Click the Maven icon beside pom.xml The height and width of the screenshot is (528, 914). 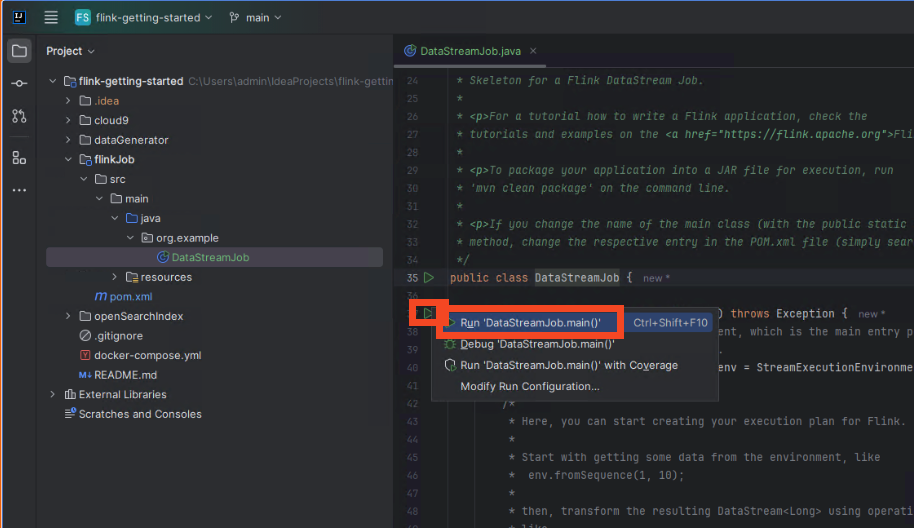[x=100, y=296]
